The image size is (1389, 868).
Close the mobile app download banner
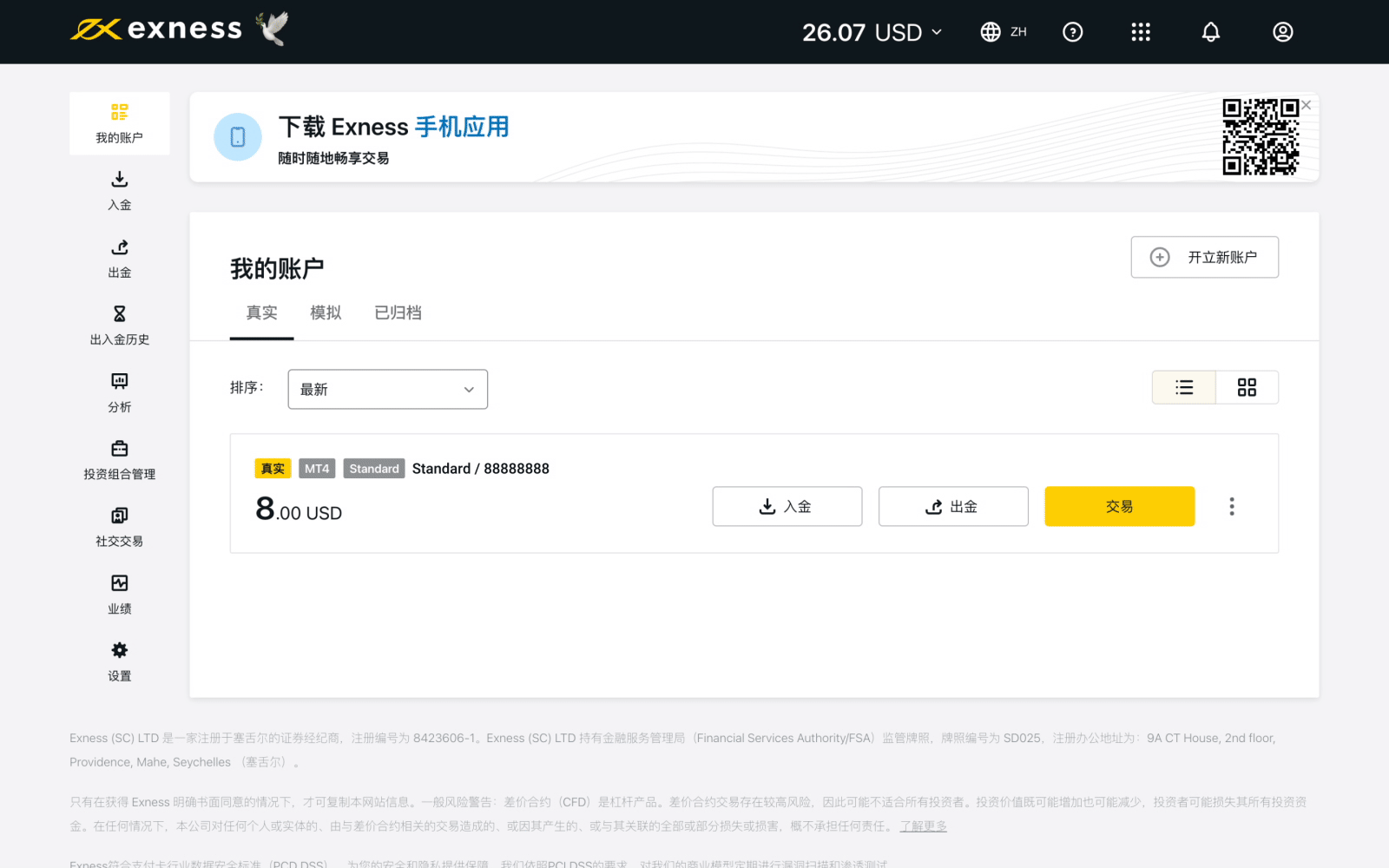coord(1307,105)
